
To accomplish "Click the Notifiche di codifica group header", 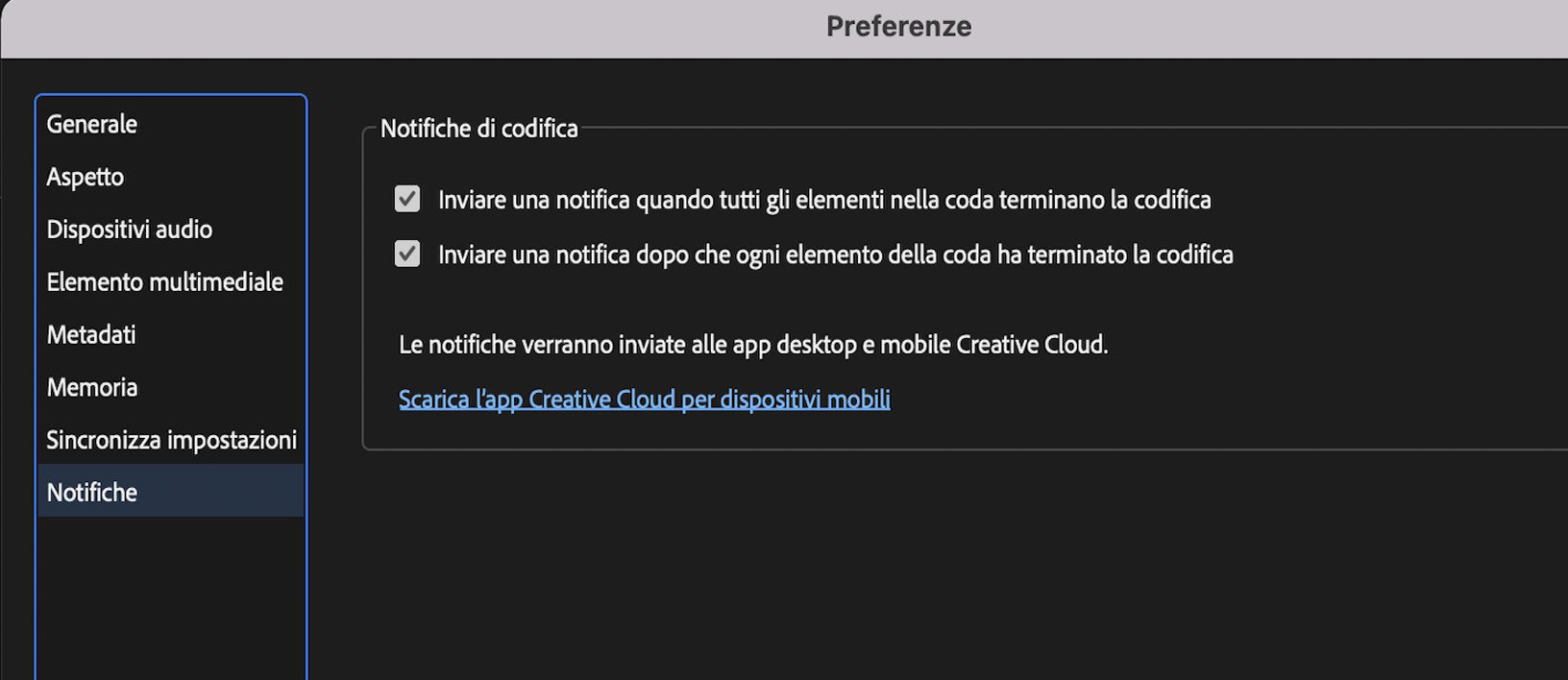I will 479,128.
